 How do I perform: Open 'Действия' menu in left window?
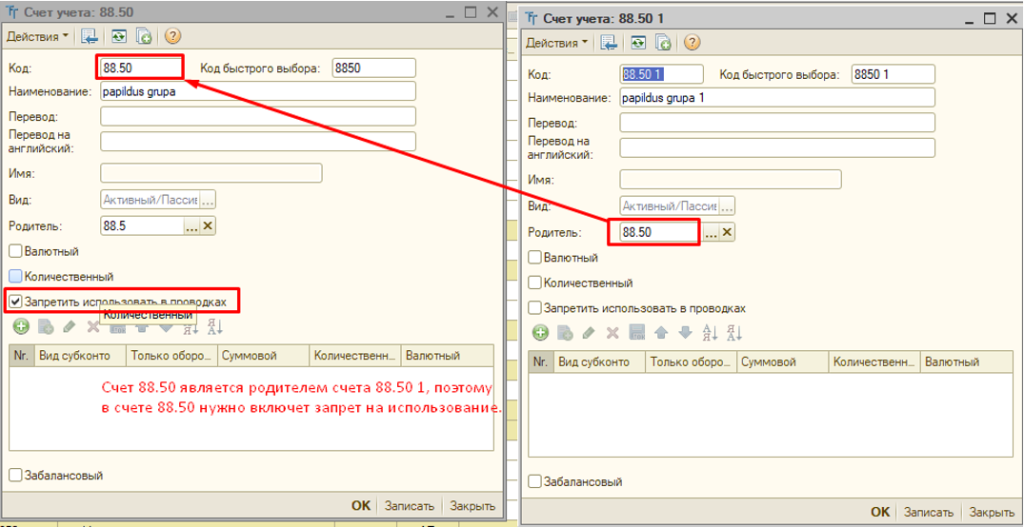coord(38,36)
